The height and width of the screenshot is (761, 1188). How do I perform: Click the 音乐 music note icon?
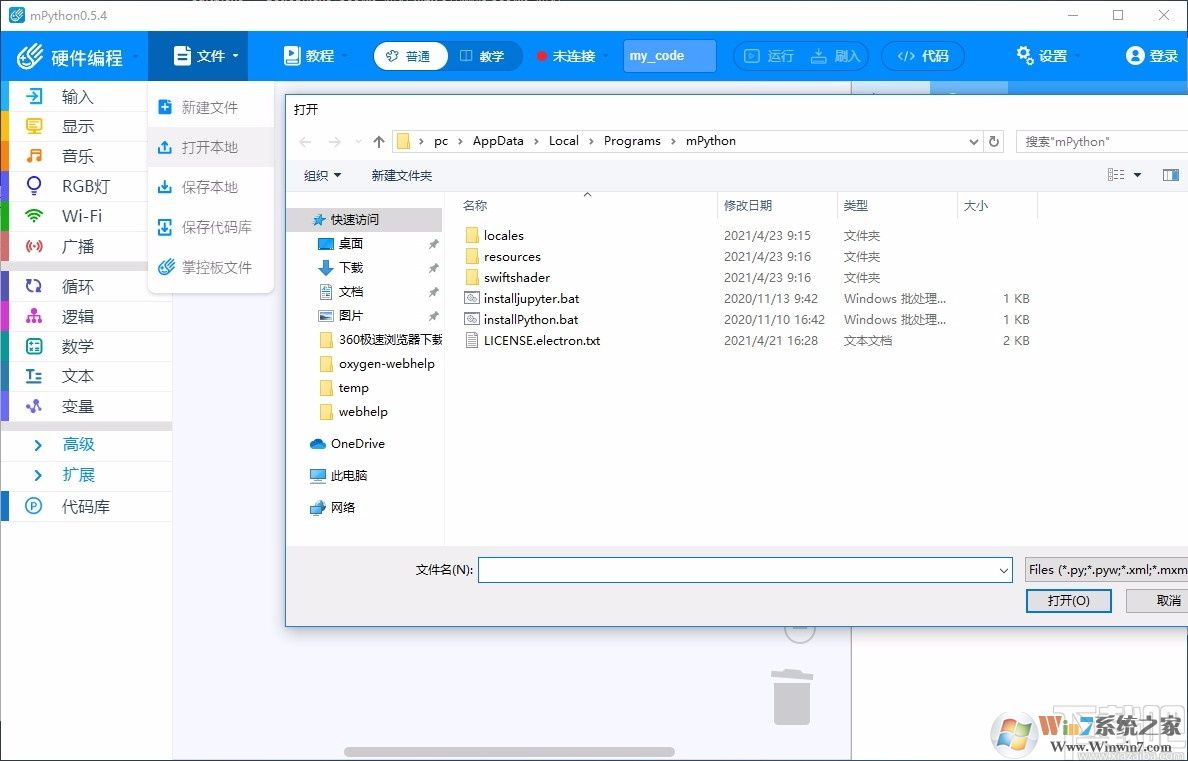(34, 156)
